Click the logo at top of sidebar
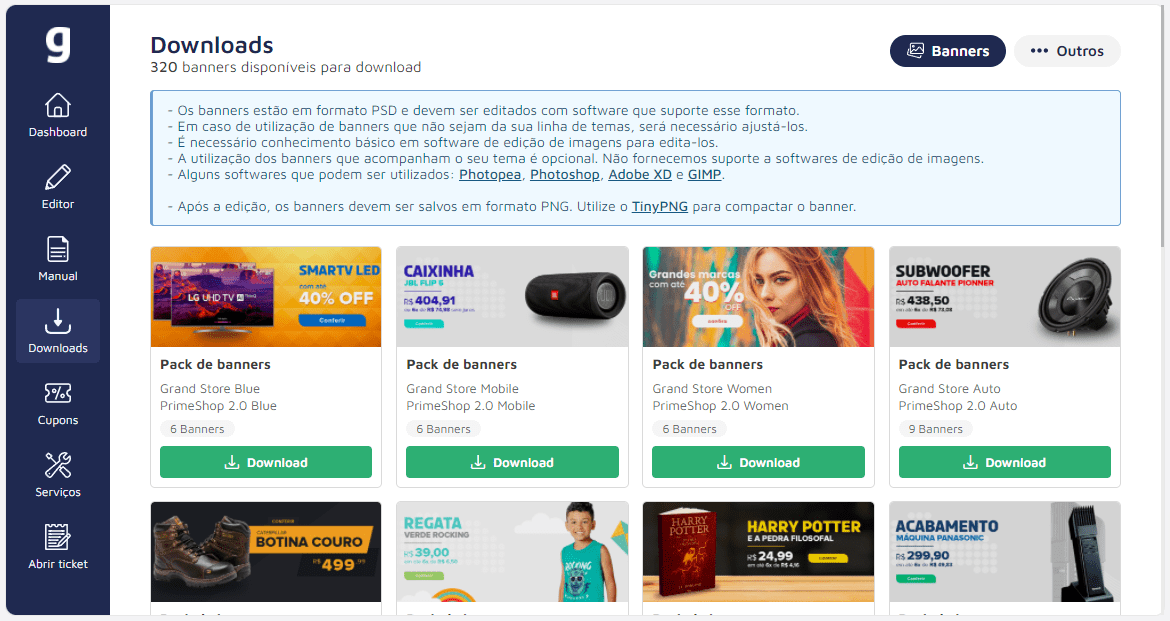1170x621 pixels. [x=58, y=45]
